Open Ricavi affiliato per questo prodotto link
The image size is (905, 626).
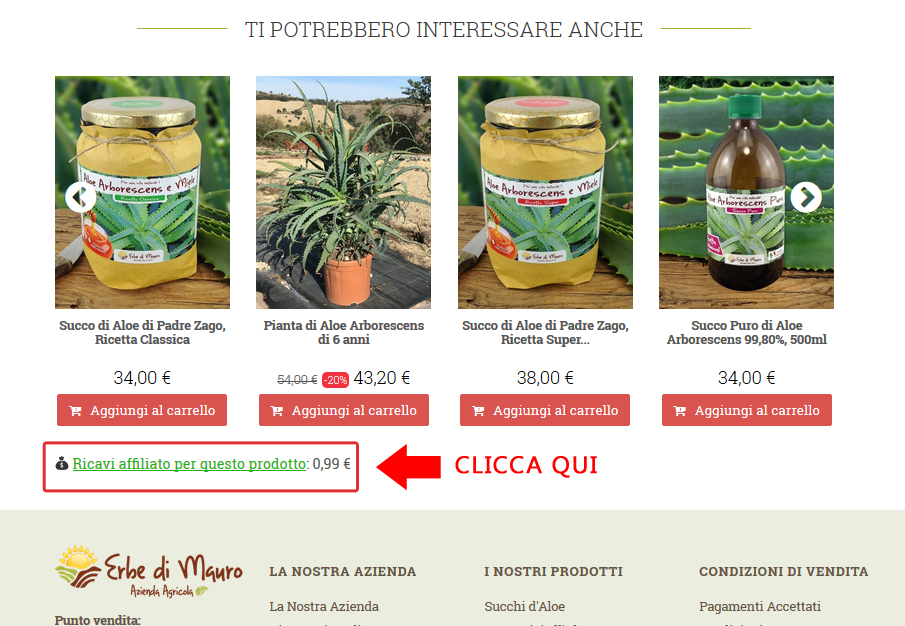189,464
